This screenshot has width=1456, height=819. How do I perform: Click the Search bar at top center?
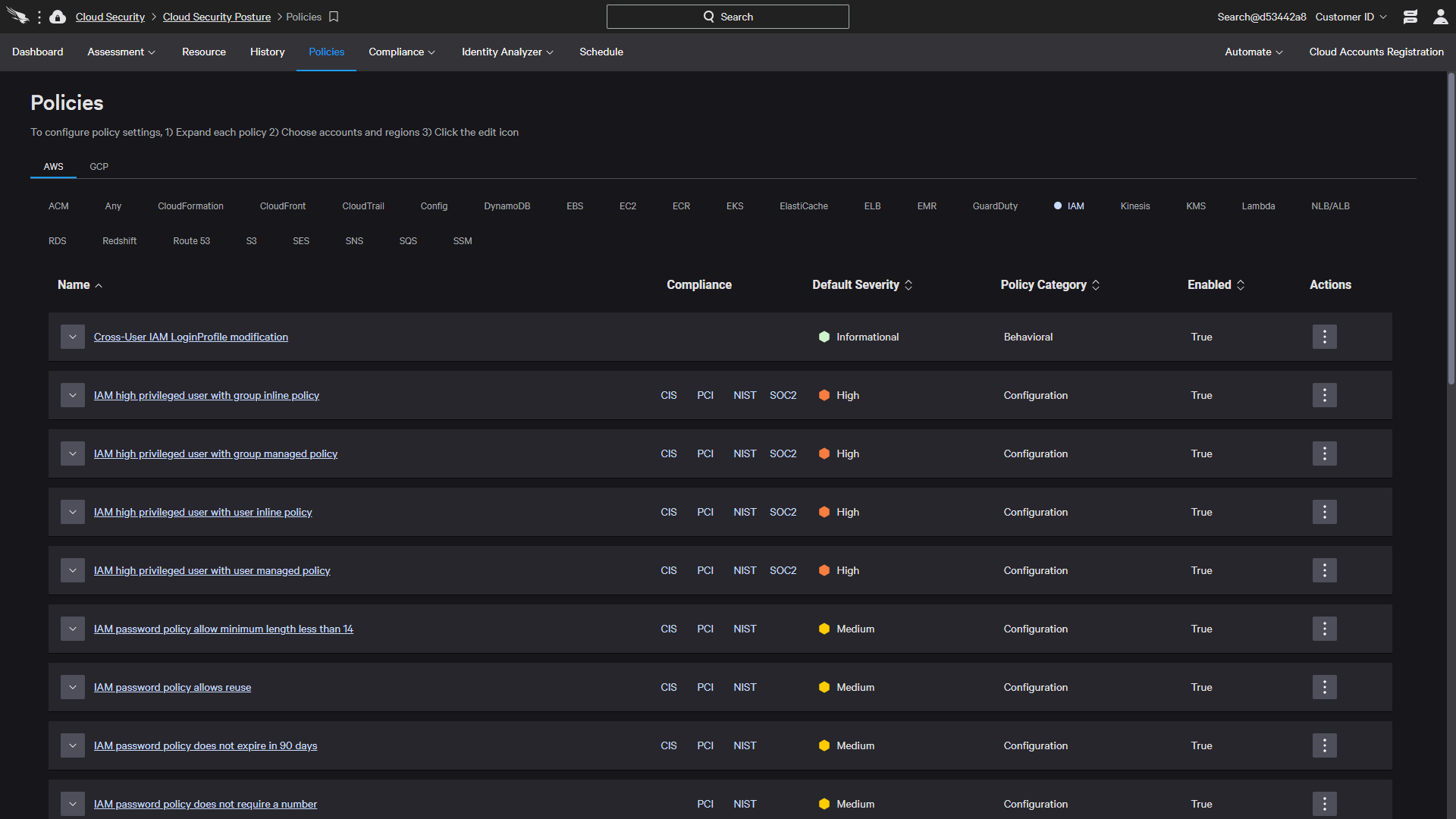click(728, 17)
